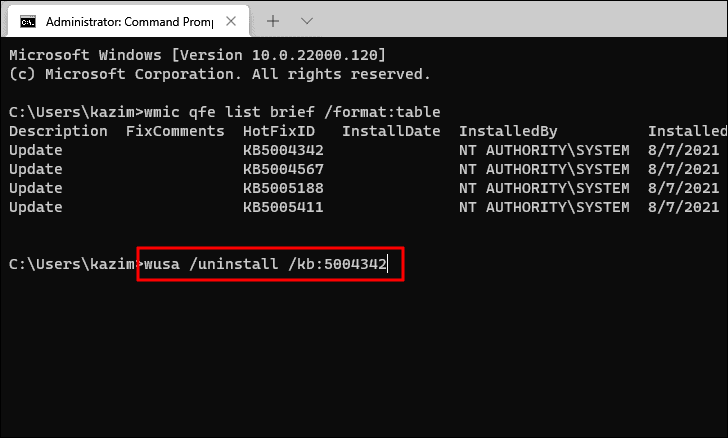This screenshot has width=728, height=438.
Task: Click the 8/7/2021 date in KB5004342 row
Action: (683, 150)
